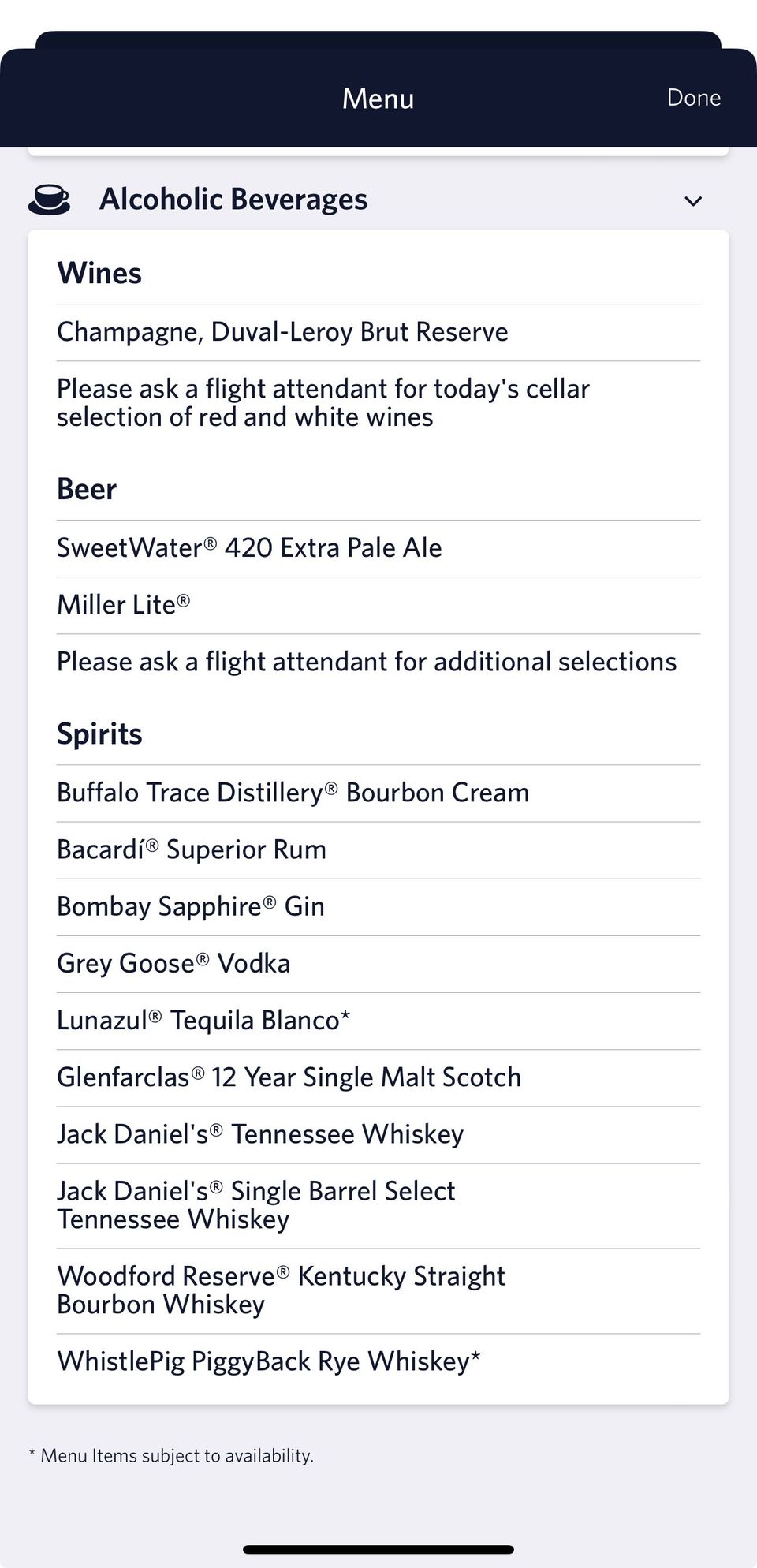Select SweetWater 420 Extra Pale Ale
The width and height of the screenshot is (757, 1568).
click(x=249, y=548)
